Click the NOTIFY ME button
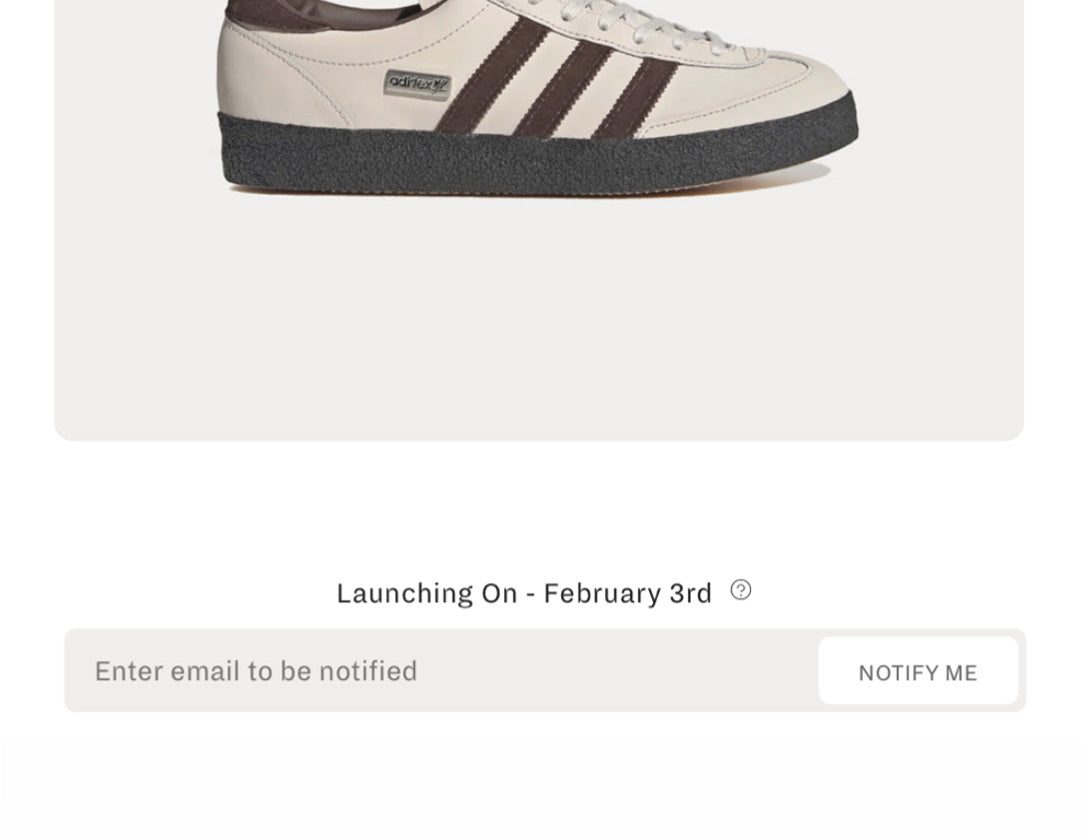 tap(918, 671)
